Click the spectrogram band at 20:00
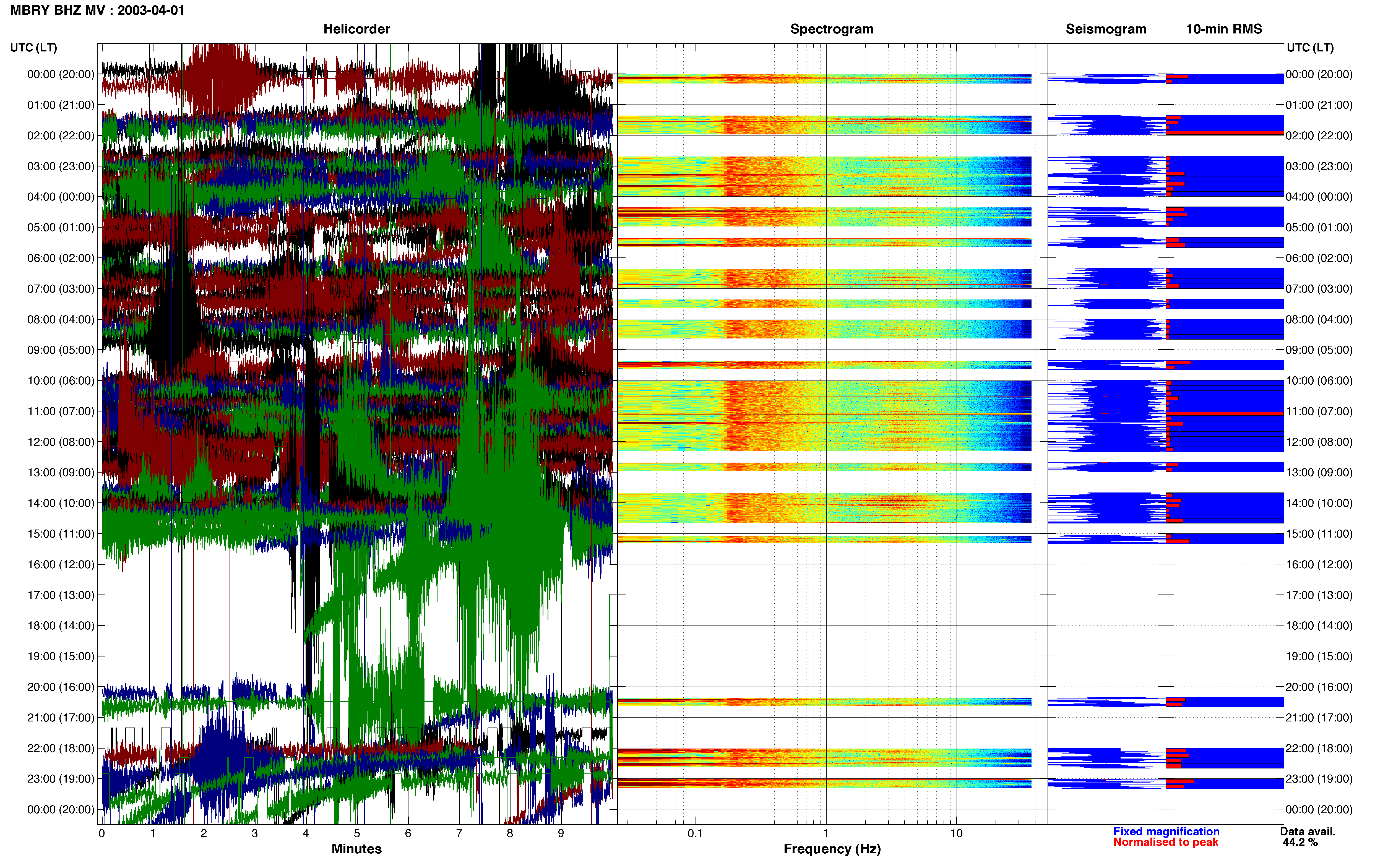This screenshot has width=1388, height=868. coord(824,702)
